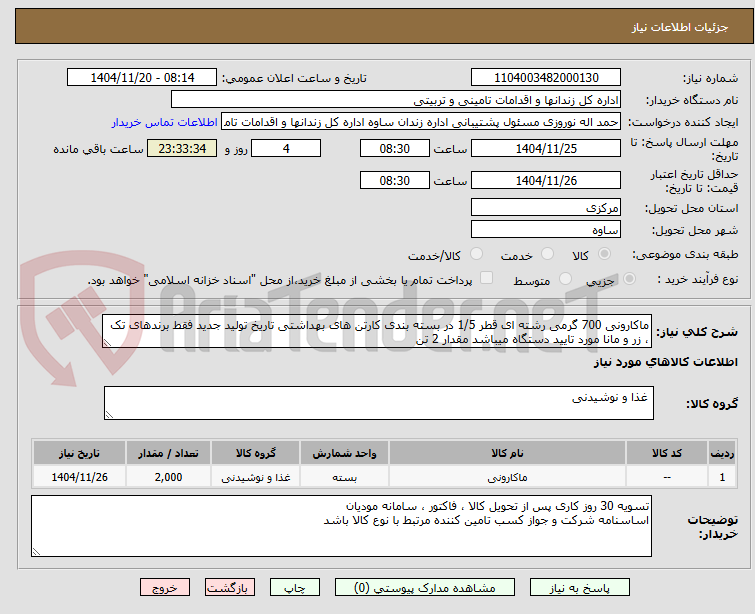The image size is (755, 614).
Task: Click the اطلاعات کالاهای مورد نیاز heading
Action: tap(665, 362)
